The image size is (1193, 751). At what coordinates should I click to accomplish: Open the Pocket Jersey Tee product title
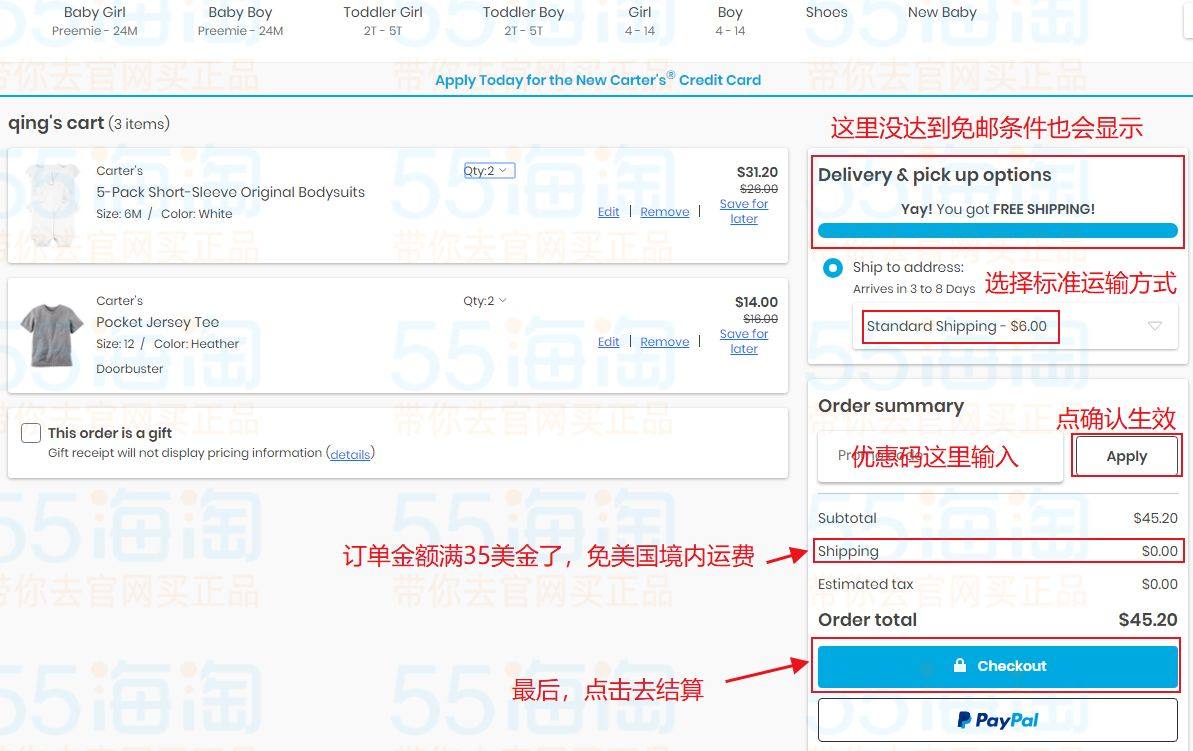click(157, 322)
